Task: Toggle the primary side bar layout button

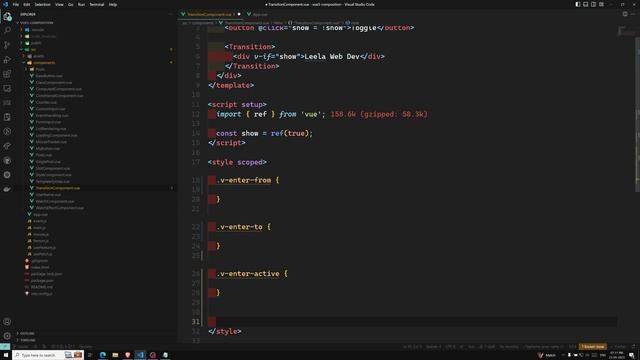Action: click(x=578, y=4)
